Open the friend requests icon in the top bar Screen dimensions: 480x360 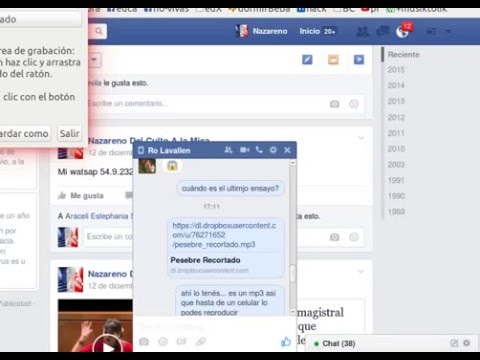click(362, 32)
